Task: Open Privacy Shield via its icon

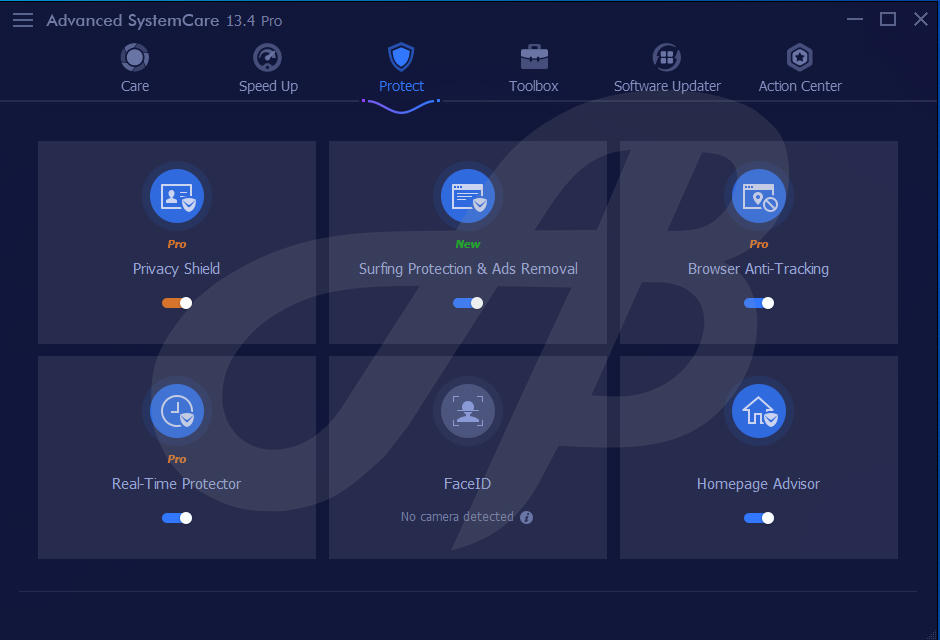Action: (177, 196)
